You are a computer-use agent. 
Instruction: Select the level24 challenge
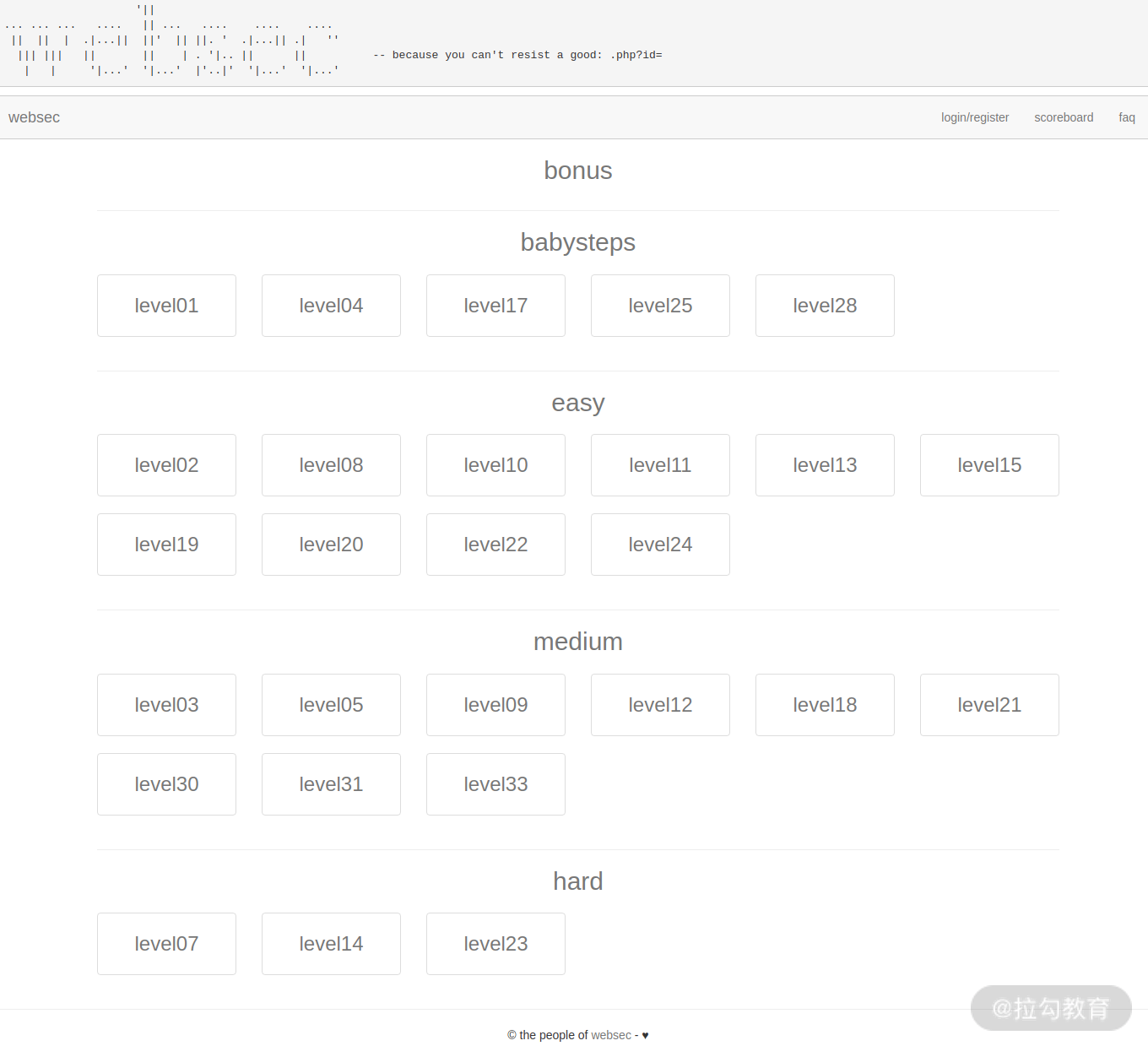[660, 545]
